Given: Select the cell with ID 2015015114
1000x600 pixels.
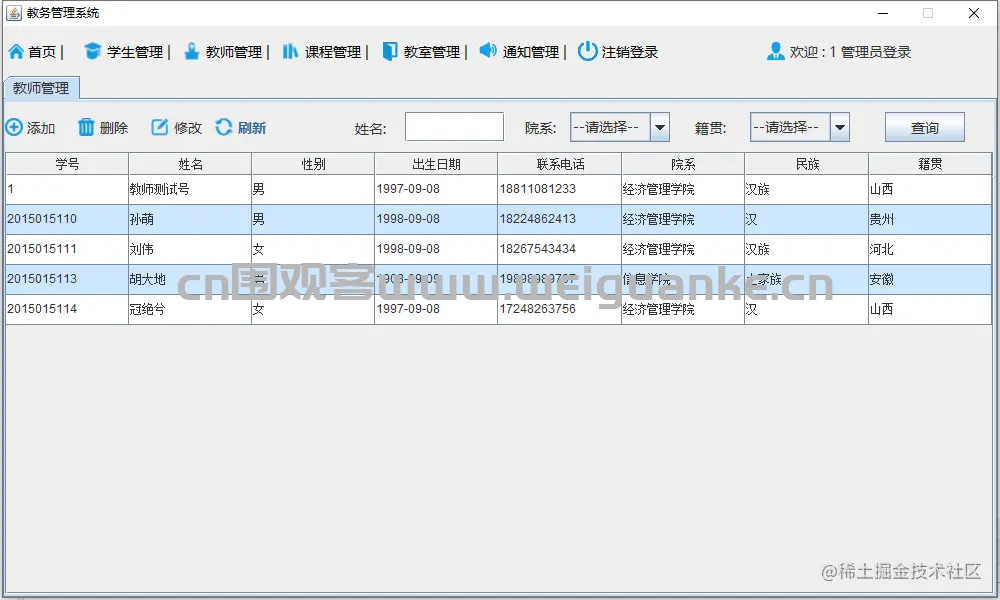Looking at the screenshot, I should [x=67, y=309].
